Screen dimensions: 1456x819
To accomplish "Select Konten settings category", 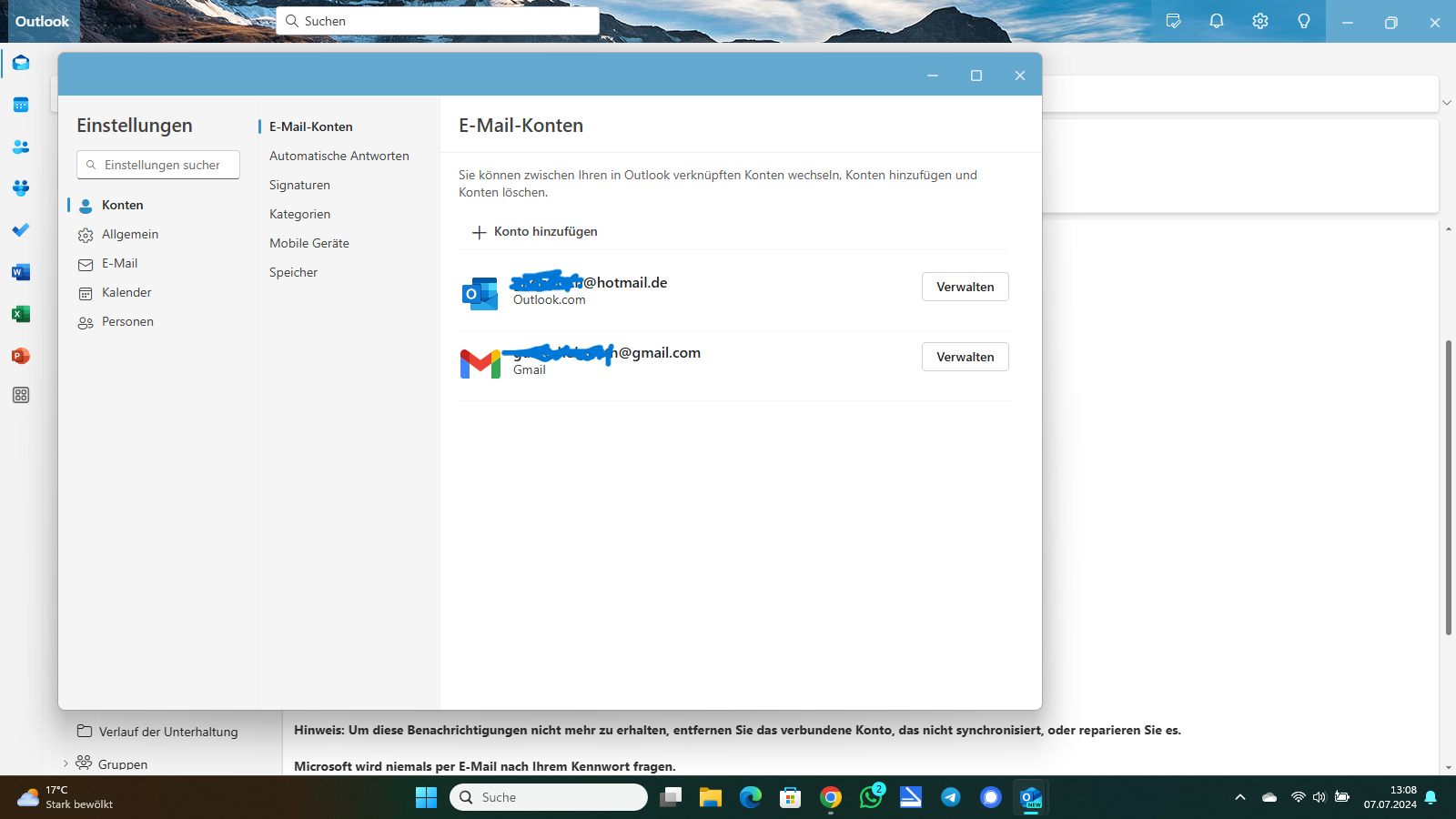I will pos(123,205).
